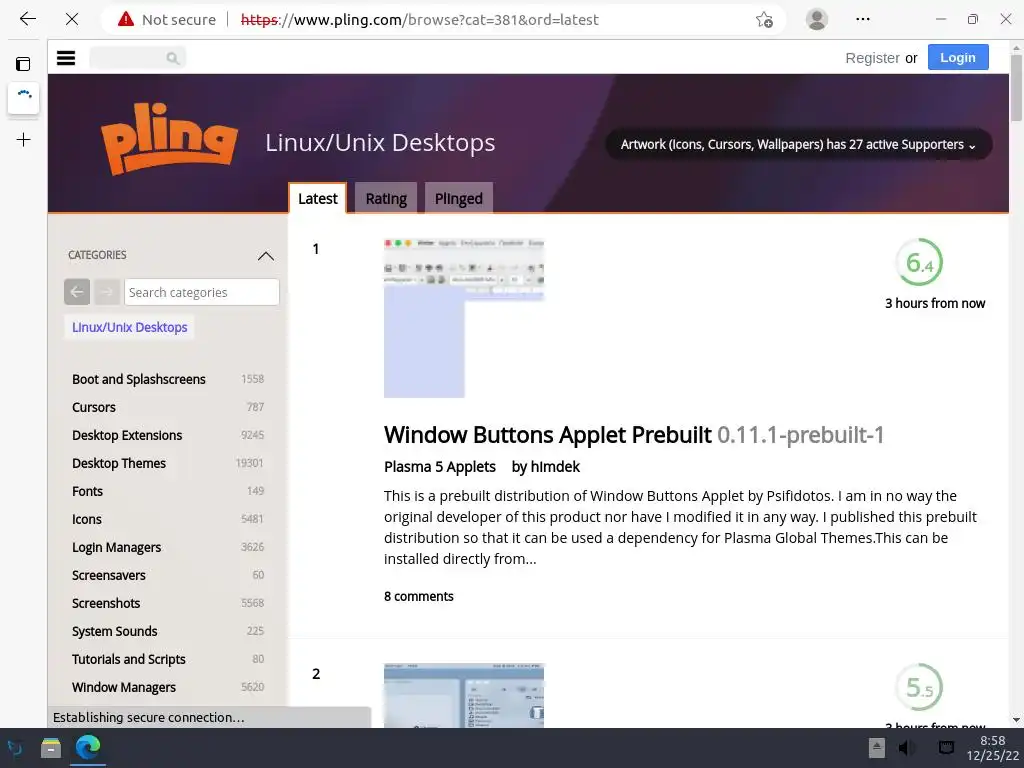Select the Linux/Unix Desktops category link
The height and width of the screenshot is (768, 1024).
coord(129,327)
